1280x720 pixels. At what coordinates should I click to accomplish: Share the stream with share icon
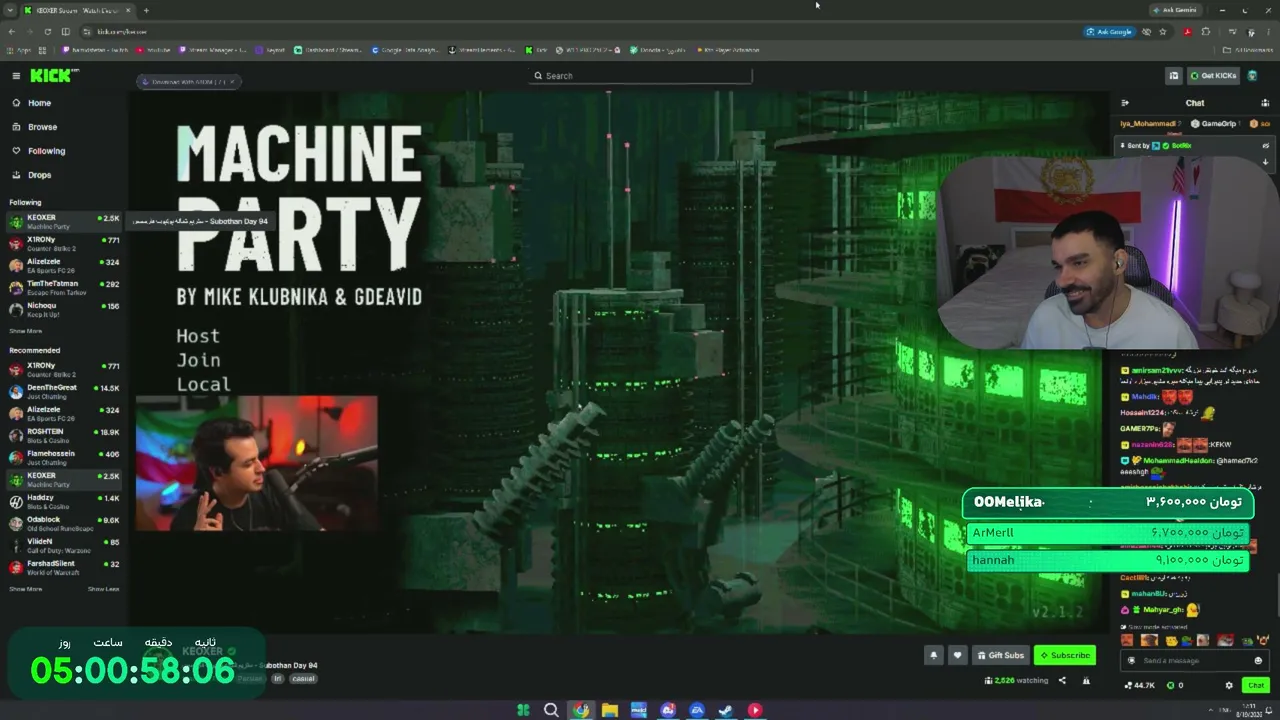coord(1062,681)
